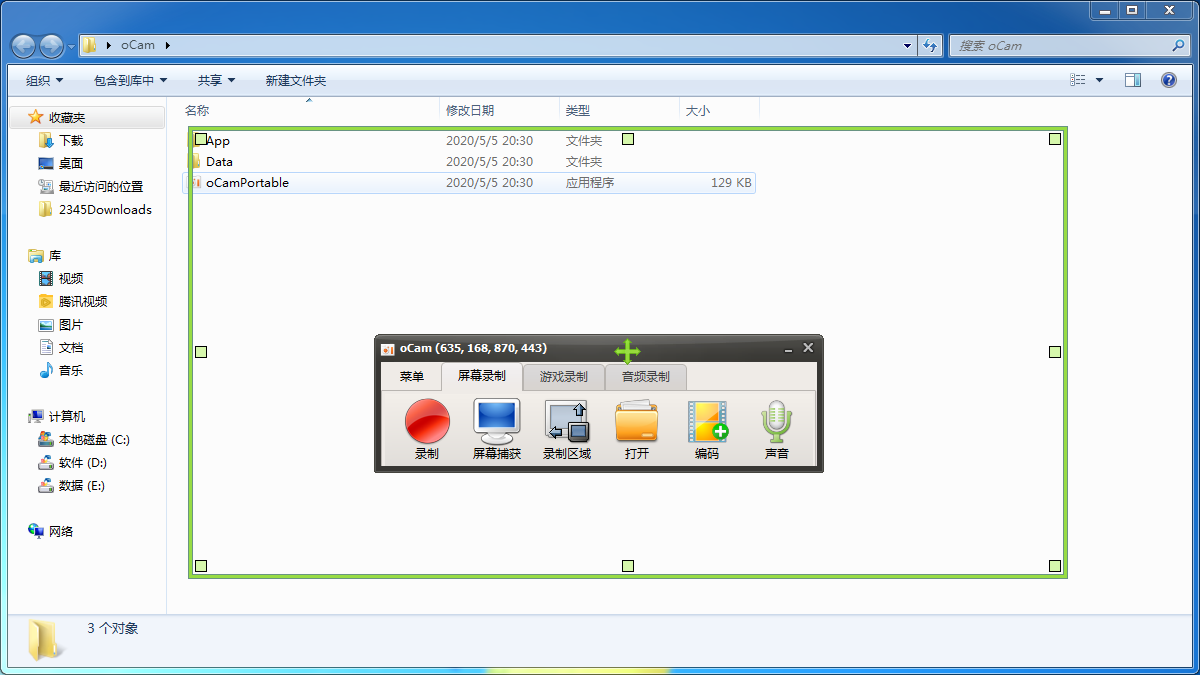Open the 共享 dropdown menu

point(216,80)
